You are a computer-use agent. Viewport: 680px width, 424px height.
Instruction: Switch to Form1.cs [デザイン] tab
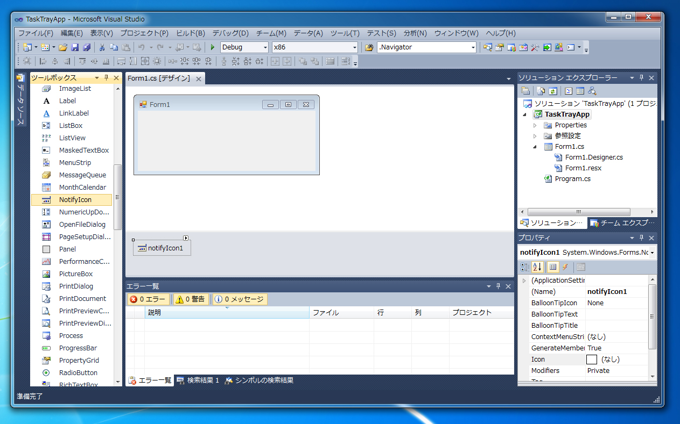[x=159, y=78]
